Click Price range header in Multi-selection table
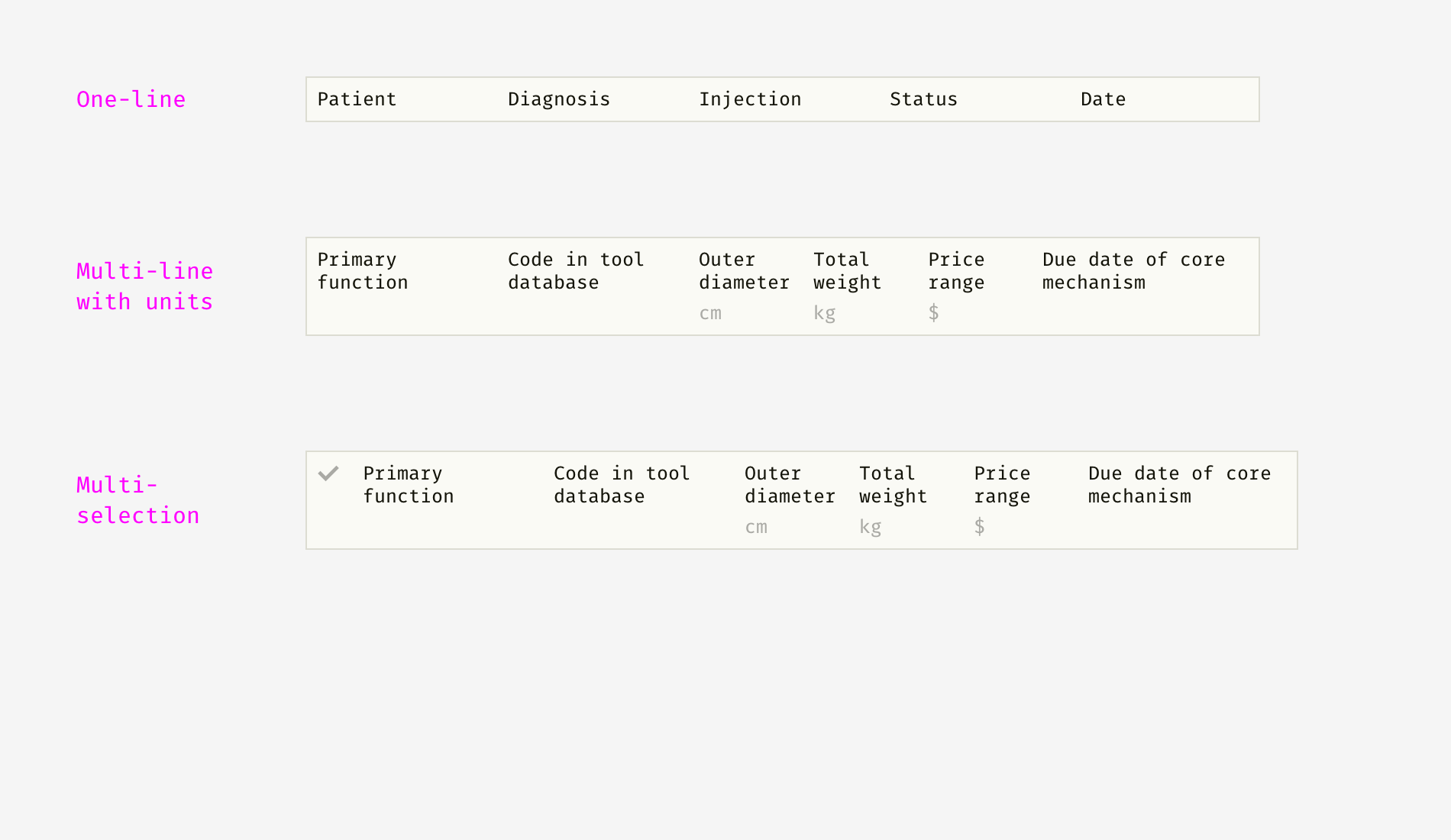Viewport: 1451px width, 840px height. click(1002, 485)
